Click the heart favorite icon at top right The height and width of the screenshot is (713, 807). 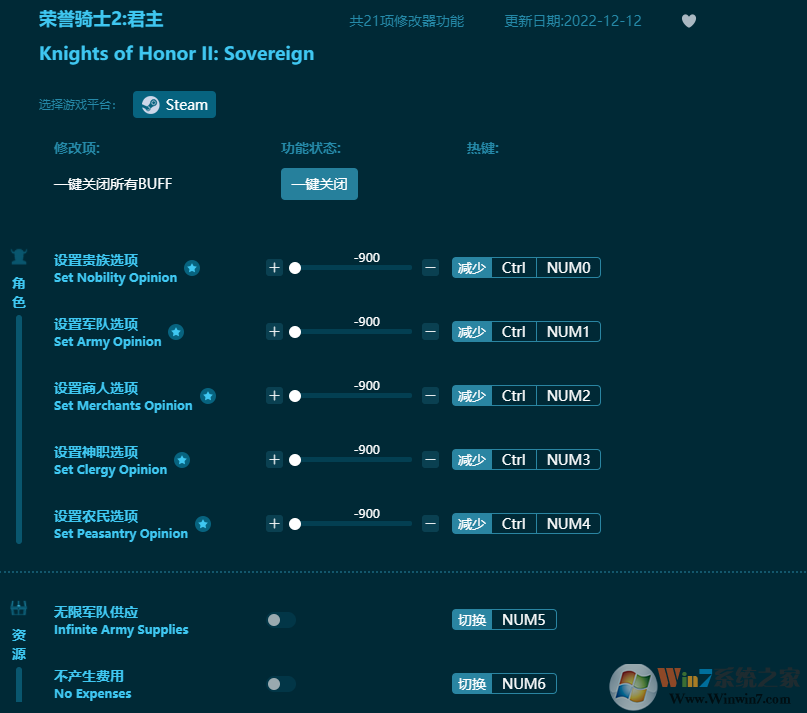click(689, 21)
